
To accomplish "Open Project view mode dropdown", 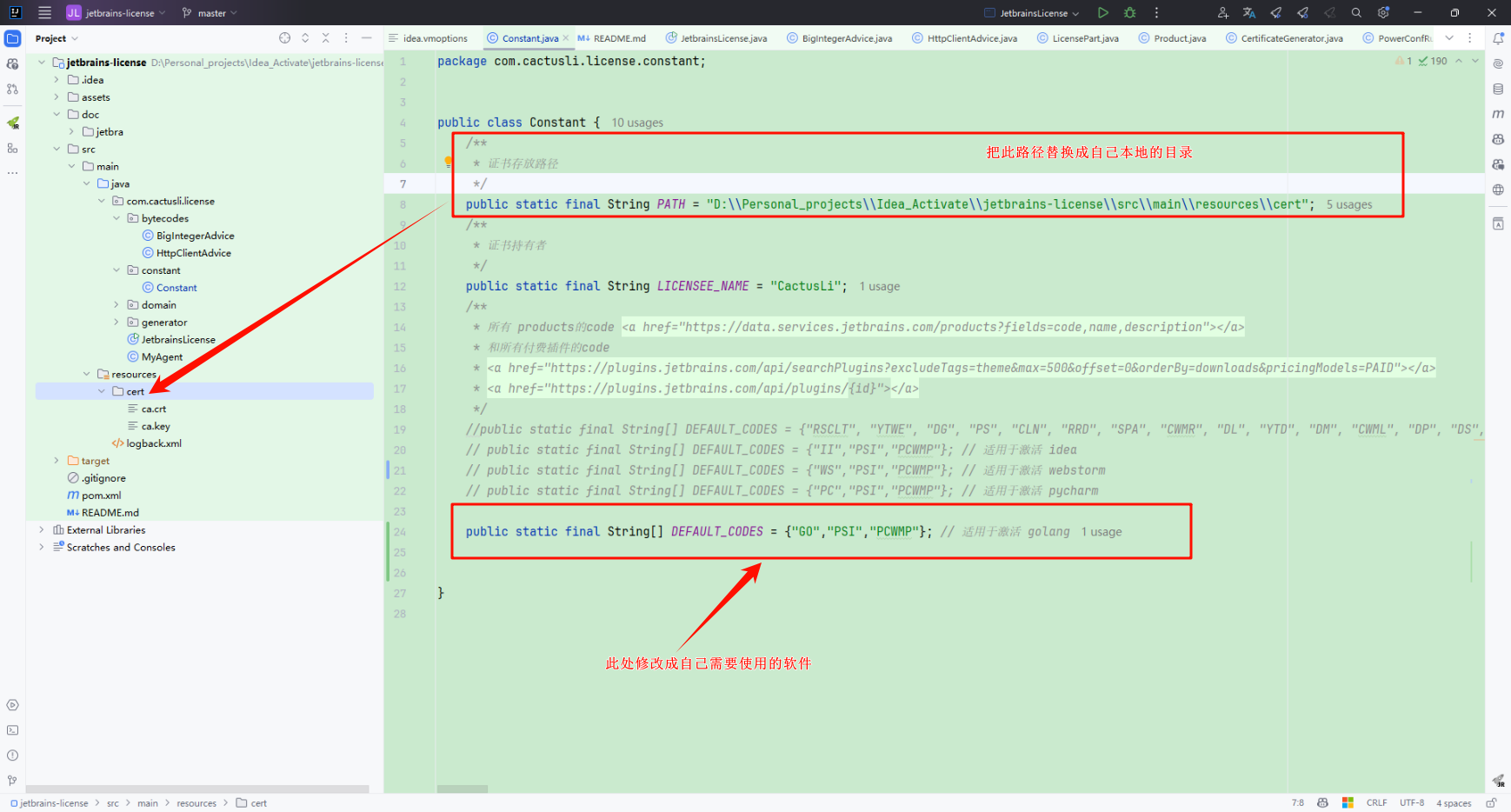I will coord(57,38).
